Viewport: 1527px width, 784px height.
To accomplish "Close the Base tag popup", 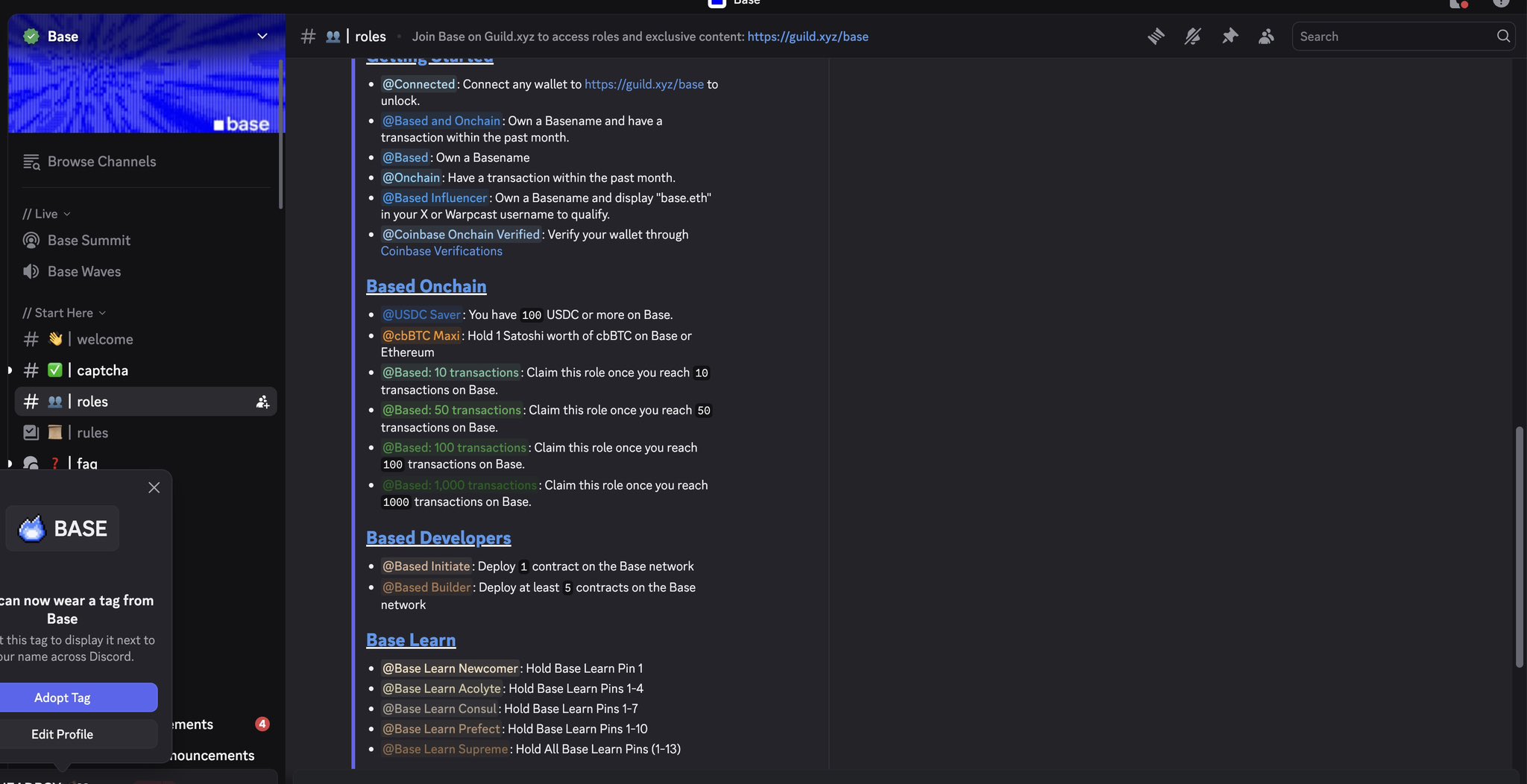I will coord(154,487).
